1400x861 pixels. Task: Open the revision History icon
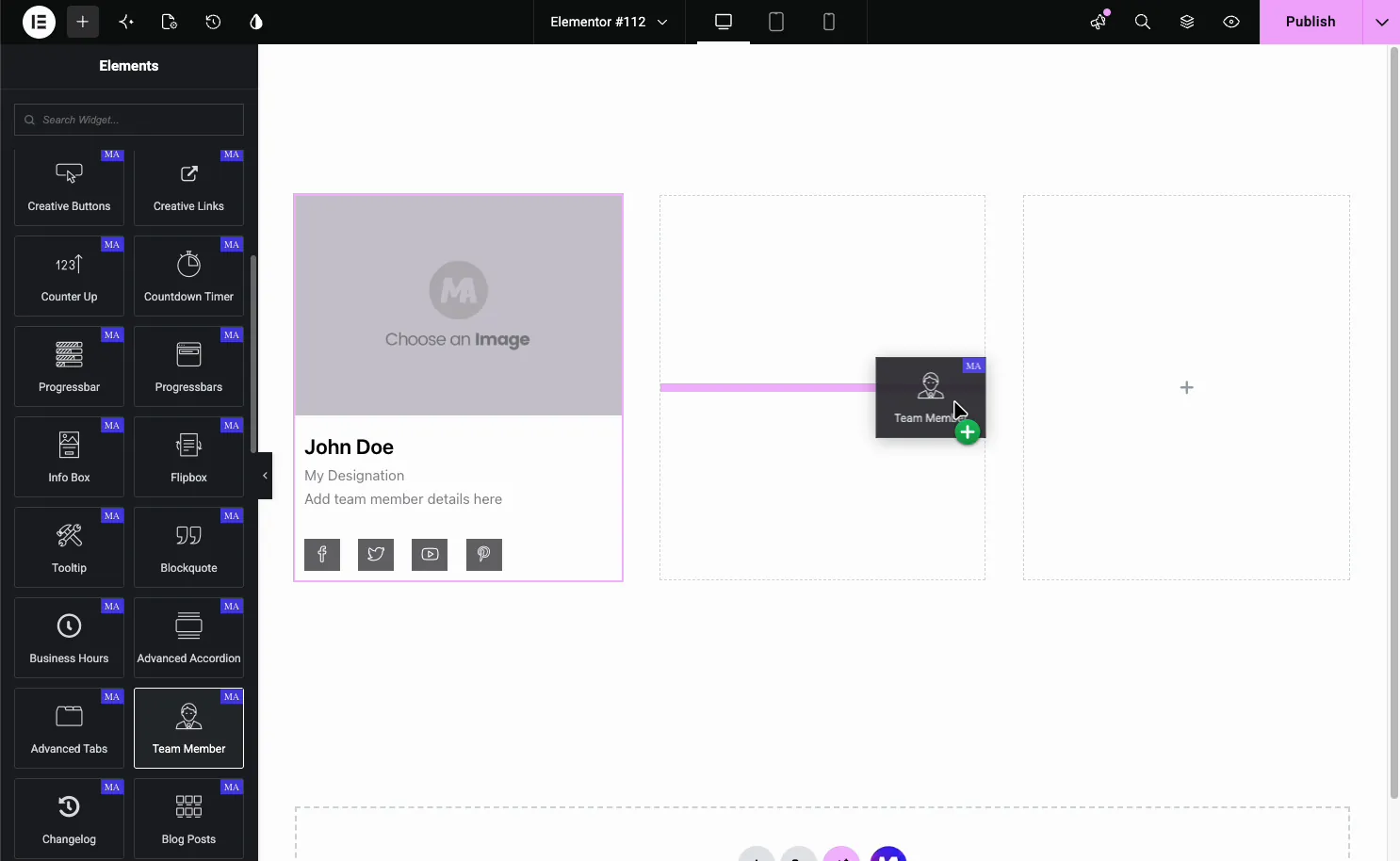tap(213, 22)
